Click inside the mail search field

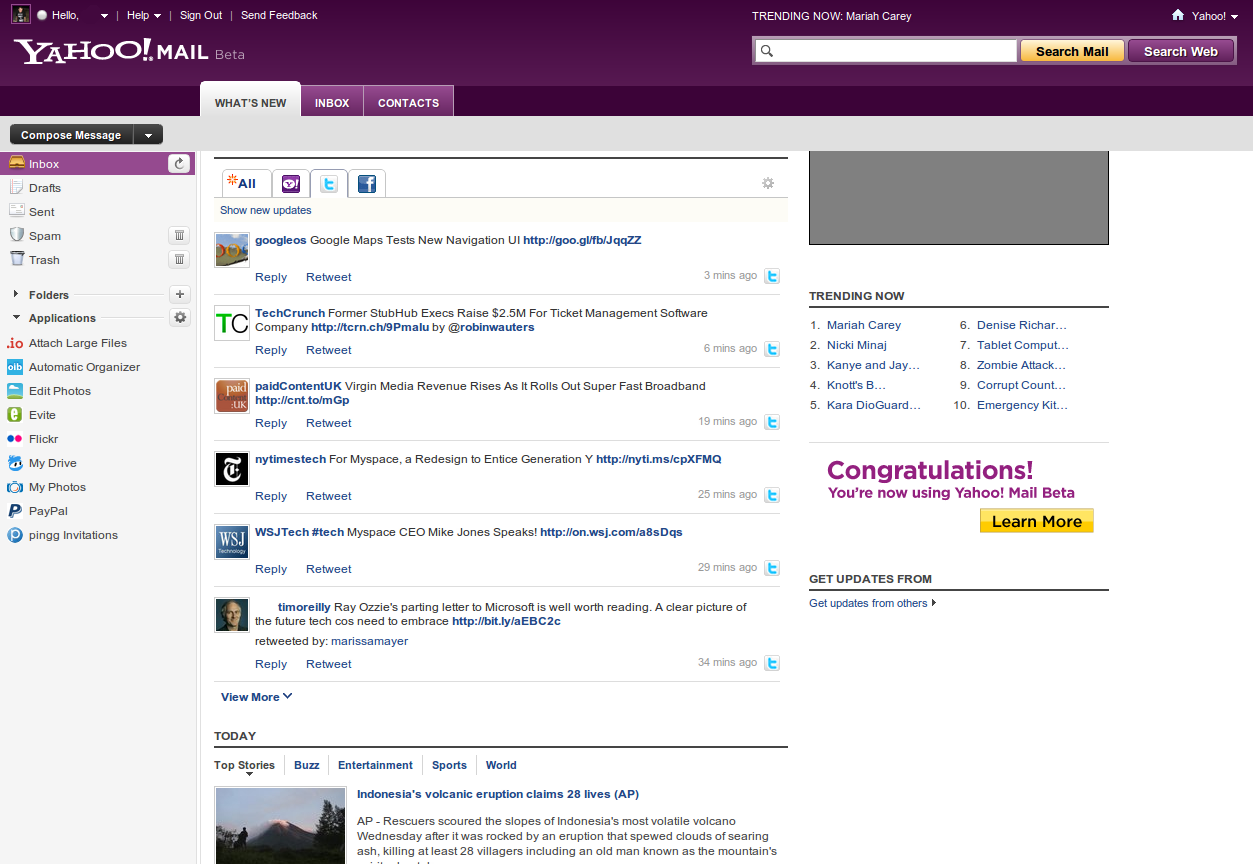890,49
